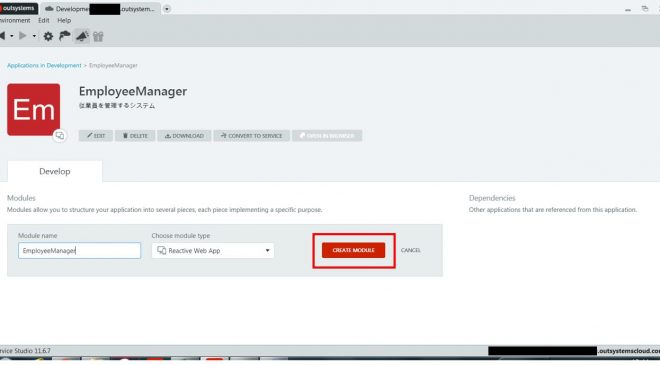
Task: Open the settings gear in the toolbar
Action: click(48, 37)
